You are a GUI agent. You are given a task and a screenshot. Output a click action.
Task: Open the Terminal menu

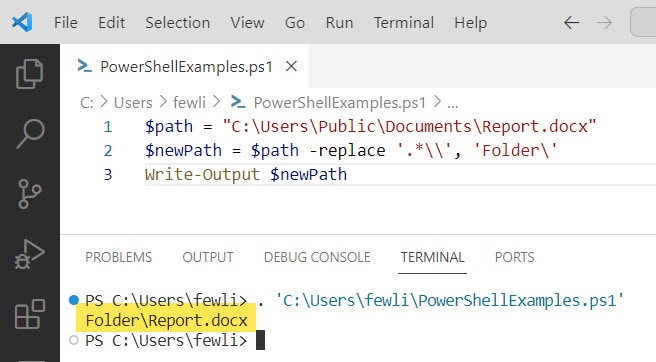pyautogui.click(x=404, y=23)
